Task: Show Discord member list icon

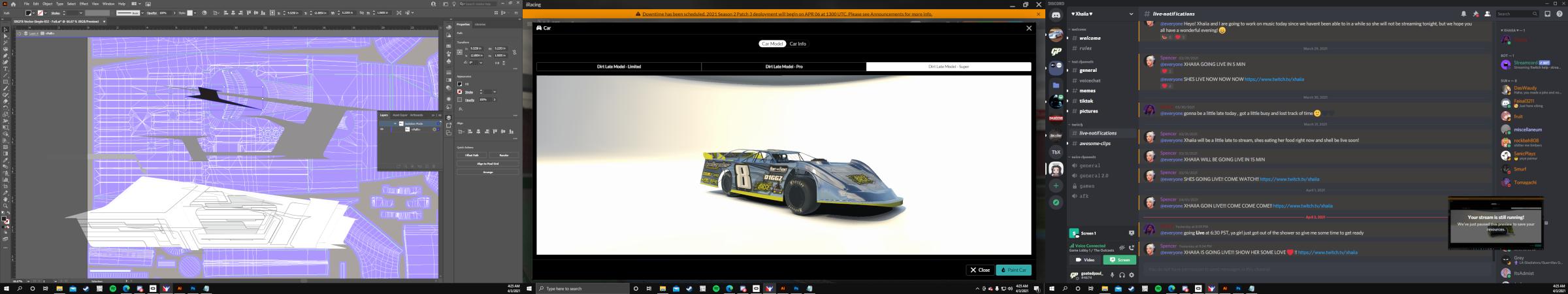Action: (1487, 14)
